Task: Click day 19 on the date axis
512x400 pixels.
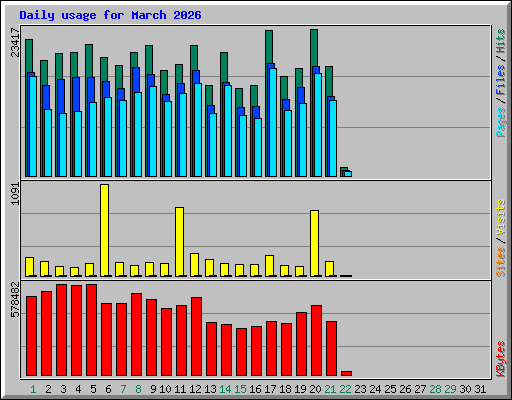Action: pos(300,389)
